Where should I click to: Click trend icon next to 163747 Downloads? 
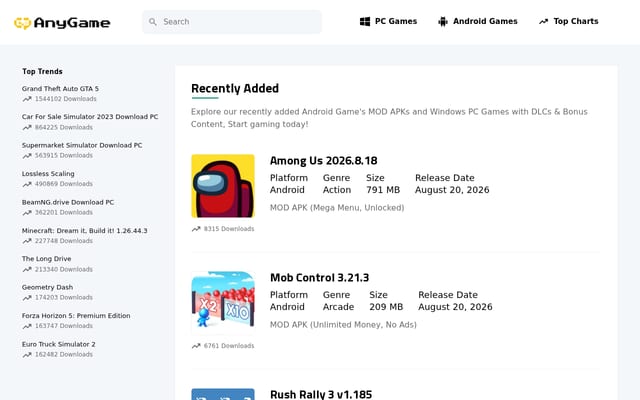tap(27, 326)
